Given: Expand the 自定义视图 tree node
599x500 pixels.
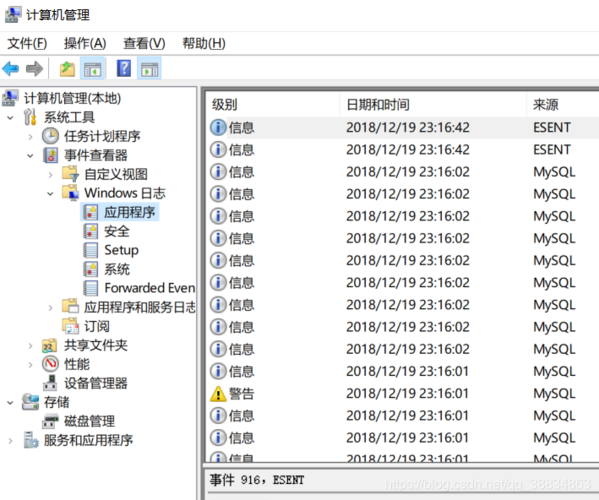Looking at the screenshot, I should [50, 175].
